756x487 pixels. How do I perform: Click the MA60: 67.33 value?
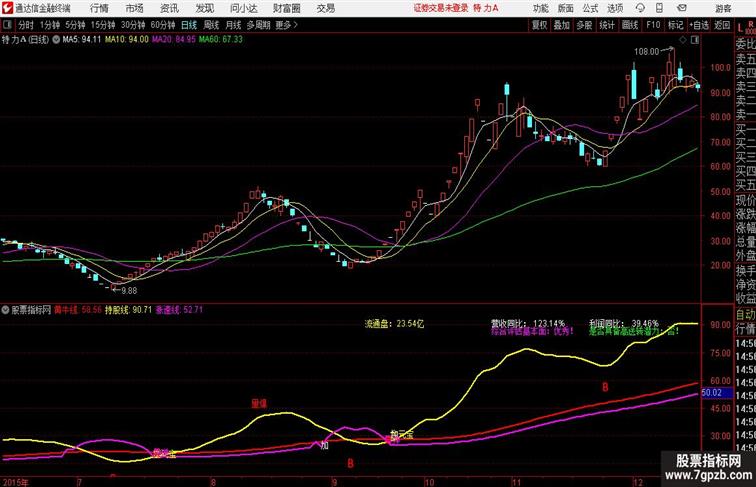[221, 40]
